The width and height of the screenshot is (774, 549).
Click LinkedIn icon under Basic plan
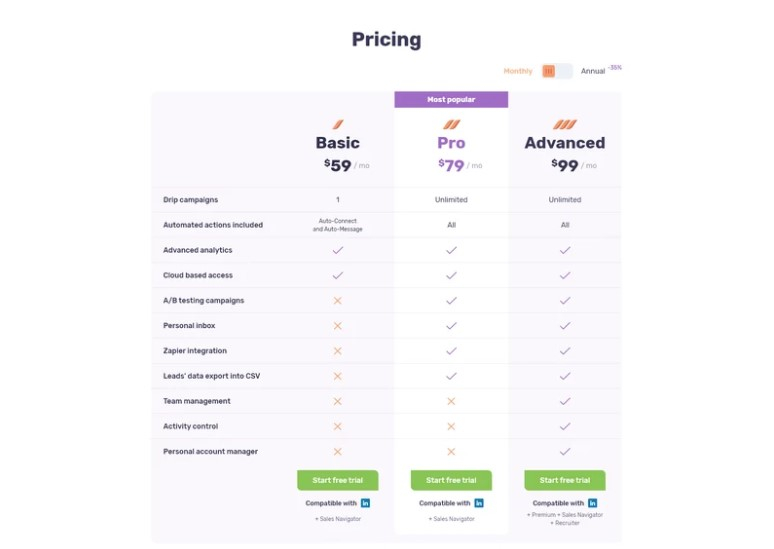(365, 503)
